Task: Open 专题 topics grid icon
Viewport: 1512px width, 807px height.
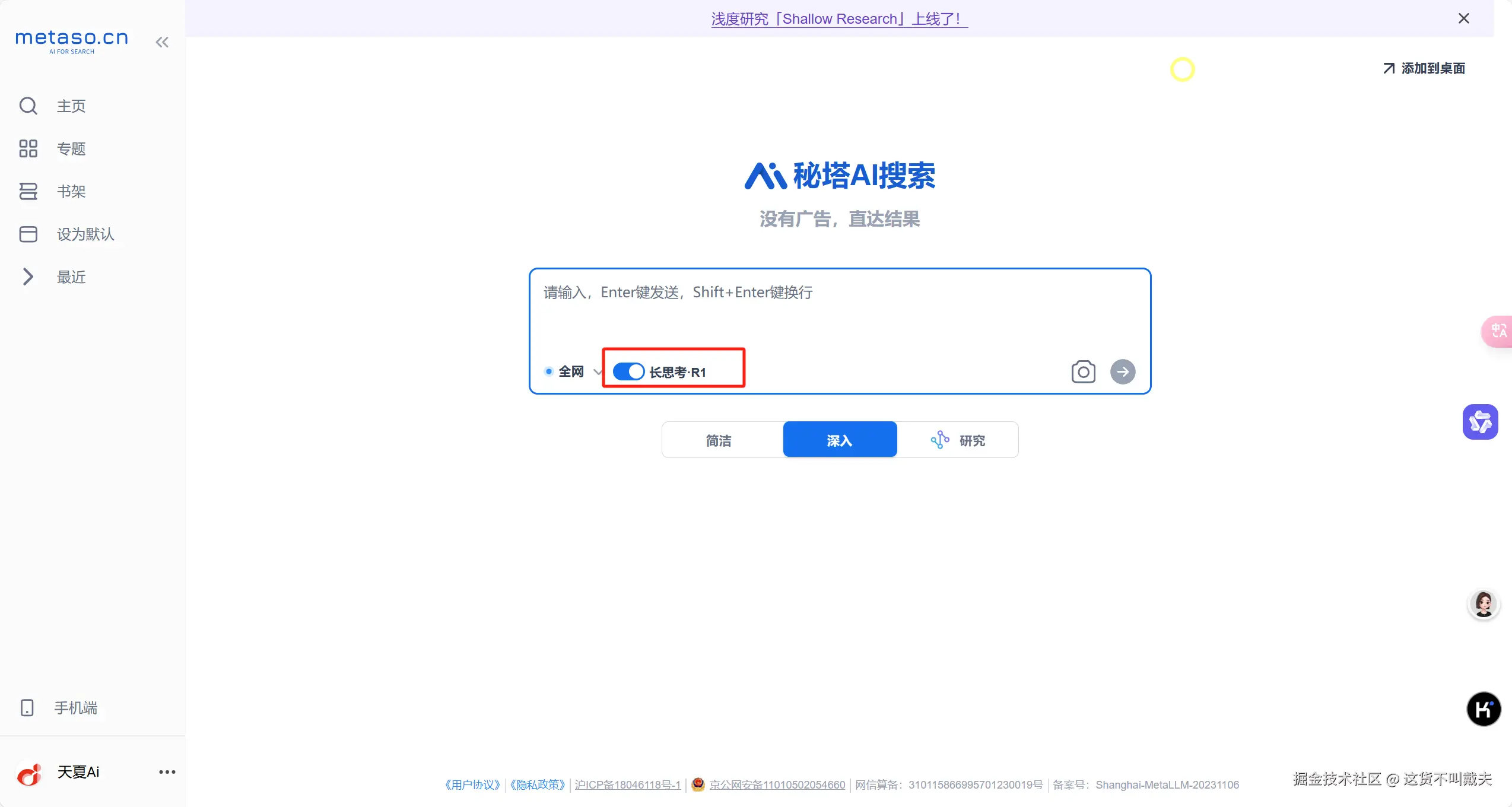Action: 28,149
